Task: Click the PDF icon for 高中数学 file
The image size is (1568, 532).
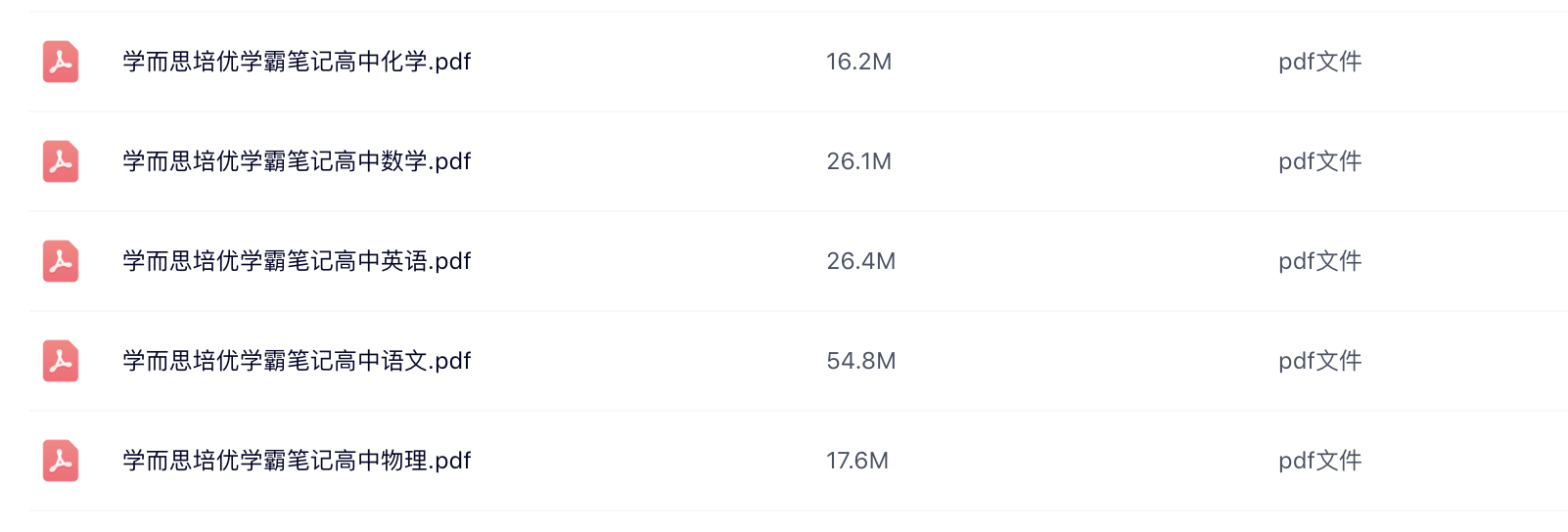Action: (61, 161)
